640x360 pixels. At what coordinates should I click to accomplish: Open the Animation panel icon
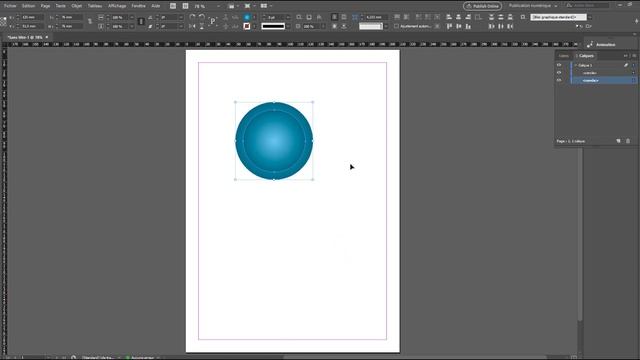[x=590, y=44]
